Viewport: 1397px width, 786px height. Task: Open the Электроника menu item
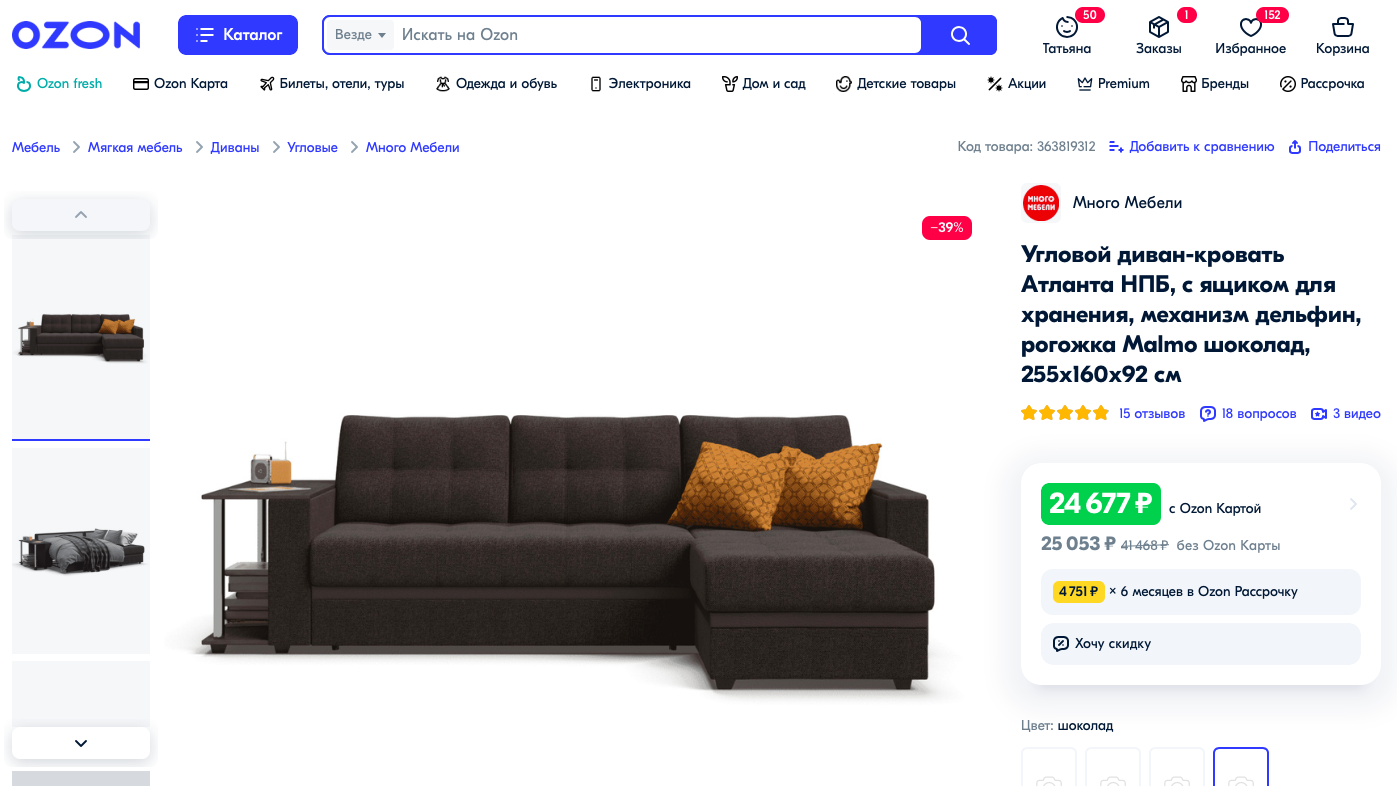pyautogui.click(x=639, y=84)
